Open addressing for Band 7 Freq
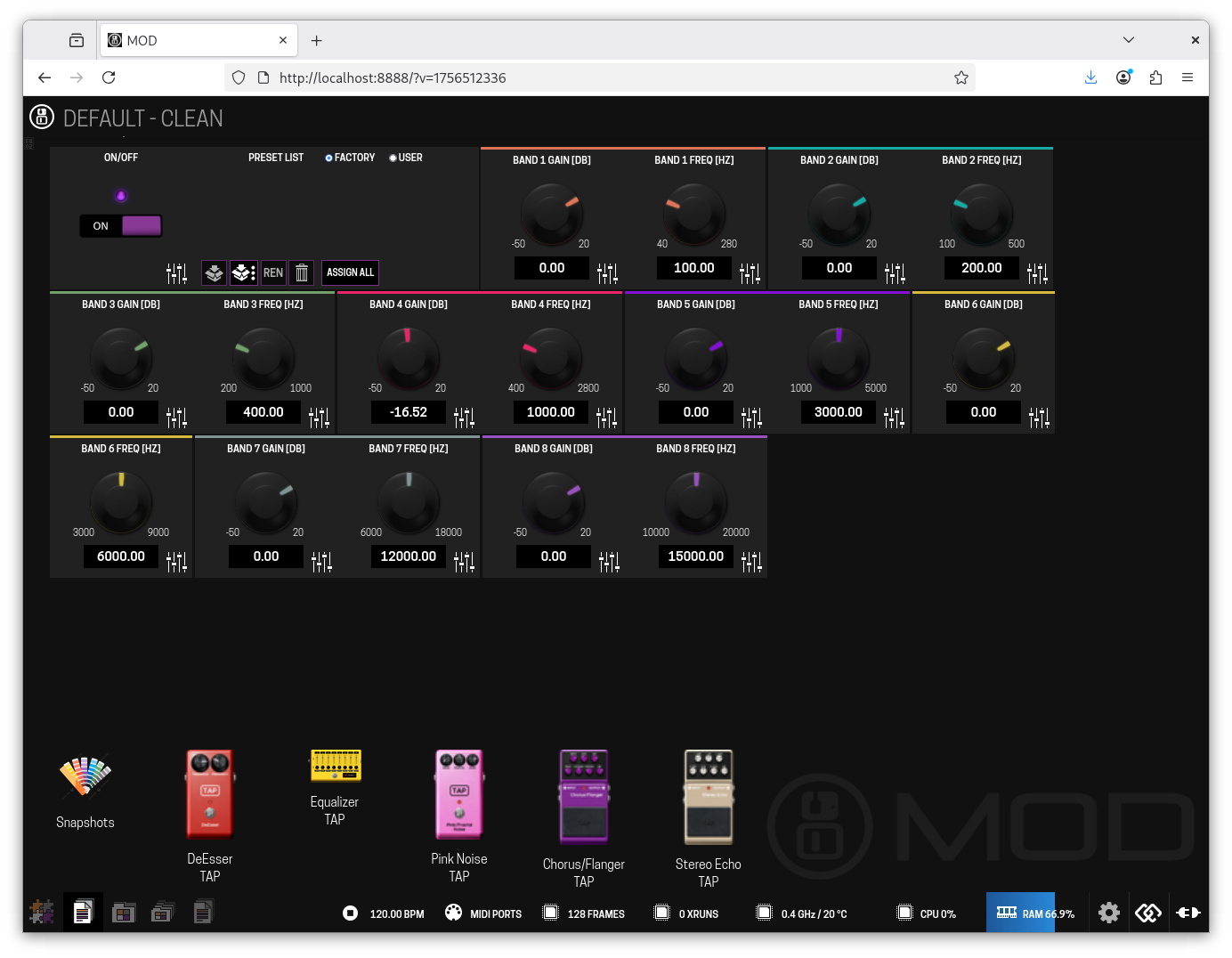Screen dimensions: 1232x958 (x=464, y=562)
